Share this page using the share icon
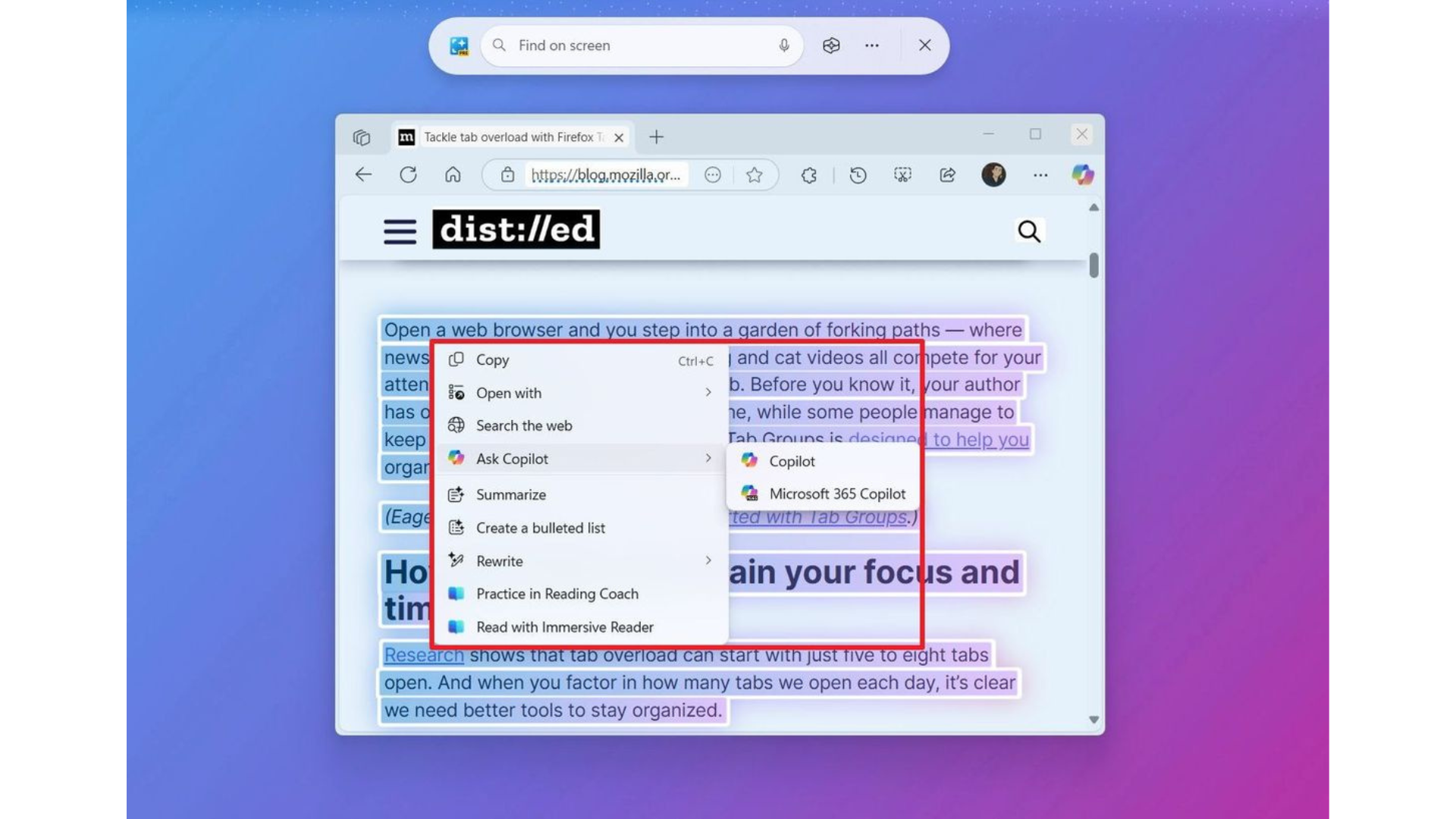Viewport: 1456px width, 819px height. point(946,175)
